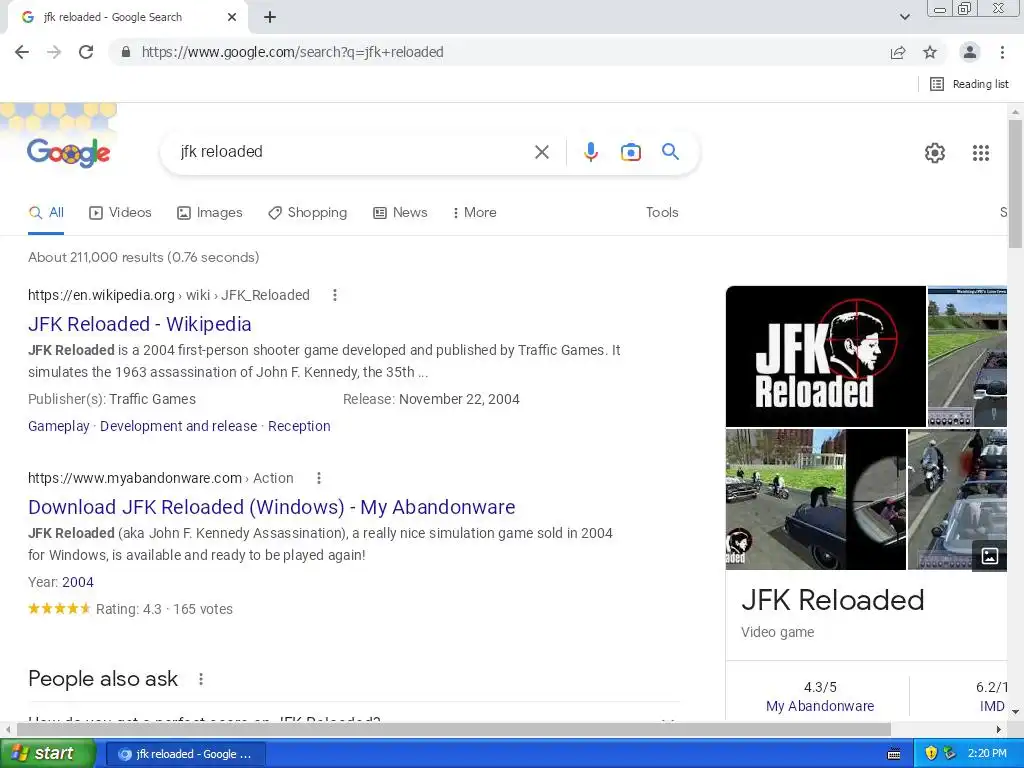This screenshot has height=768, width=1024.
Task: Click into the jfk reloaded search field
Action: click(353, 152)
